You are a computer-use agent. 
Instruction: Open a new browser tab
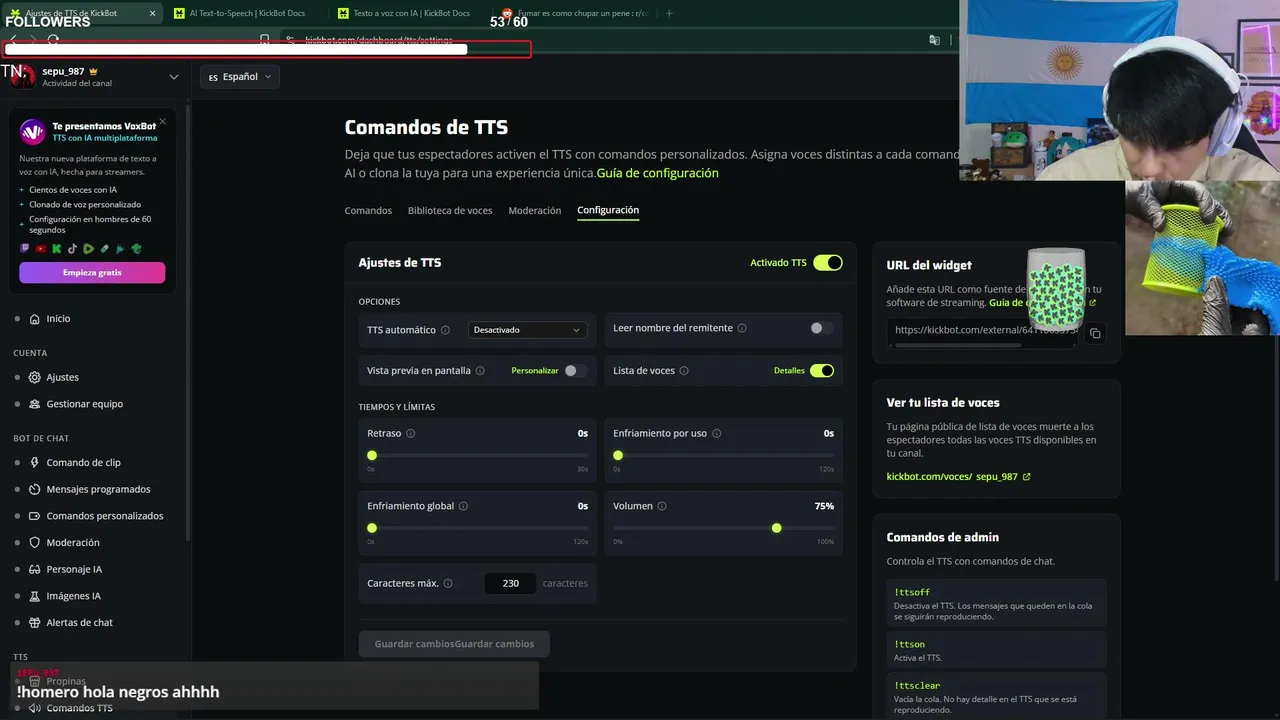pyautogui.click(x=669, y=13)
